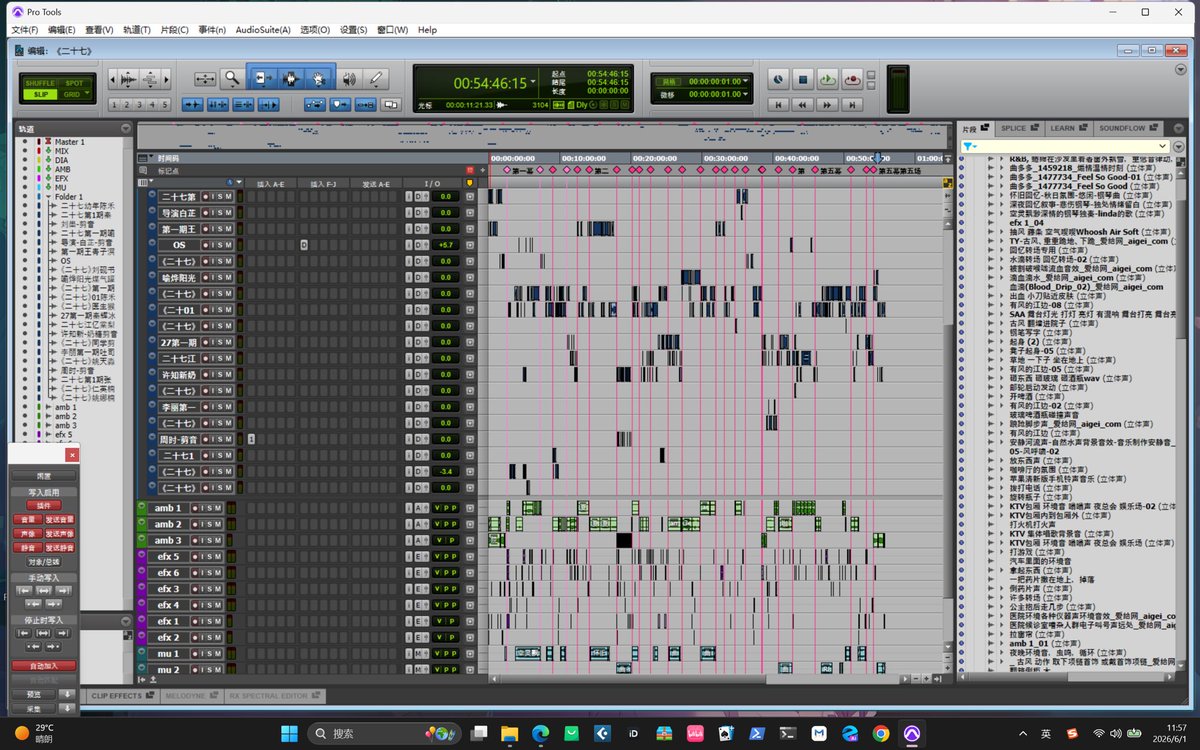Expand the amb 1 folder in track list
This screenshot has height=750, width=1200.
pyautogui.click(x=48, y=407)
